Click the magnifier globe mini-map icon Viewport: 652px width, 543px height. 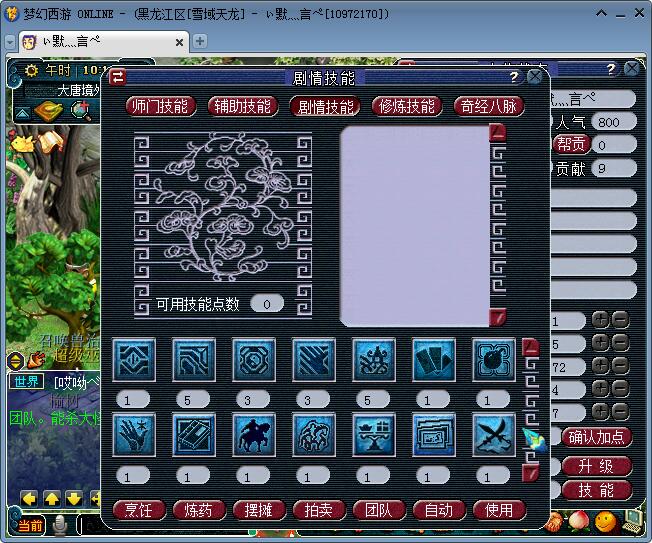coord(81,110)
